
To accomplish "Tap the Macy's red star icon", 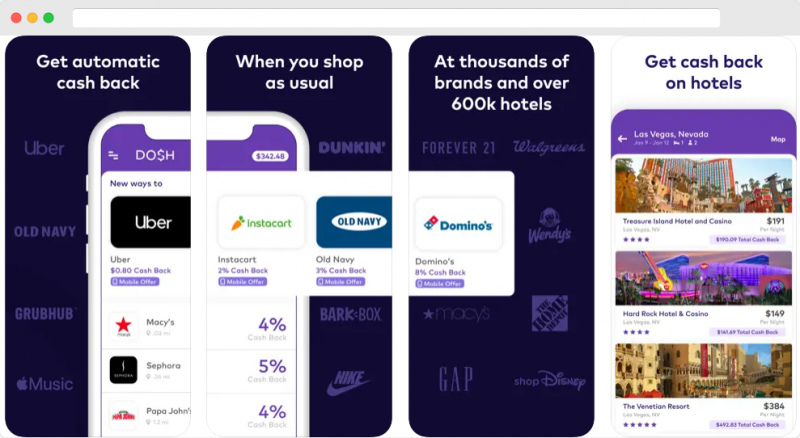I will [x=123, y=326].
